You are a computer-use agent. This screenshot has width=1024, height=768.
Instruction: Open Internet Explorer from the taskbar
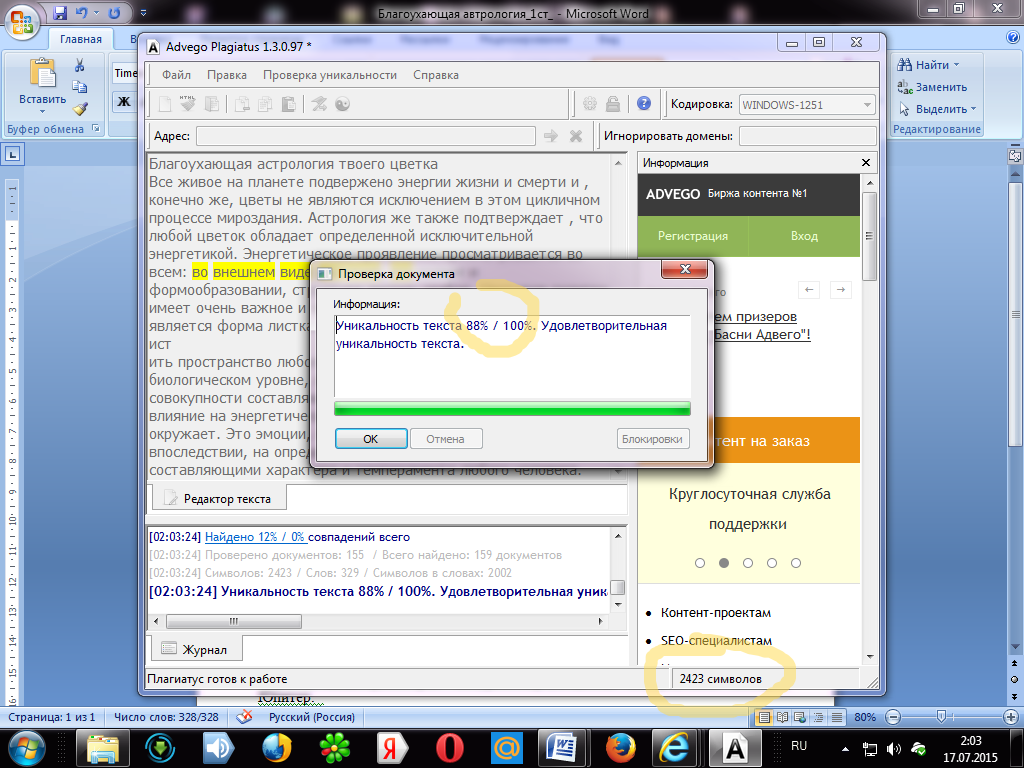click(x=674, y=747)
